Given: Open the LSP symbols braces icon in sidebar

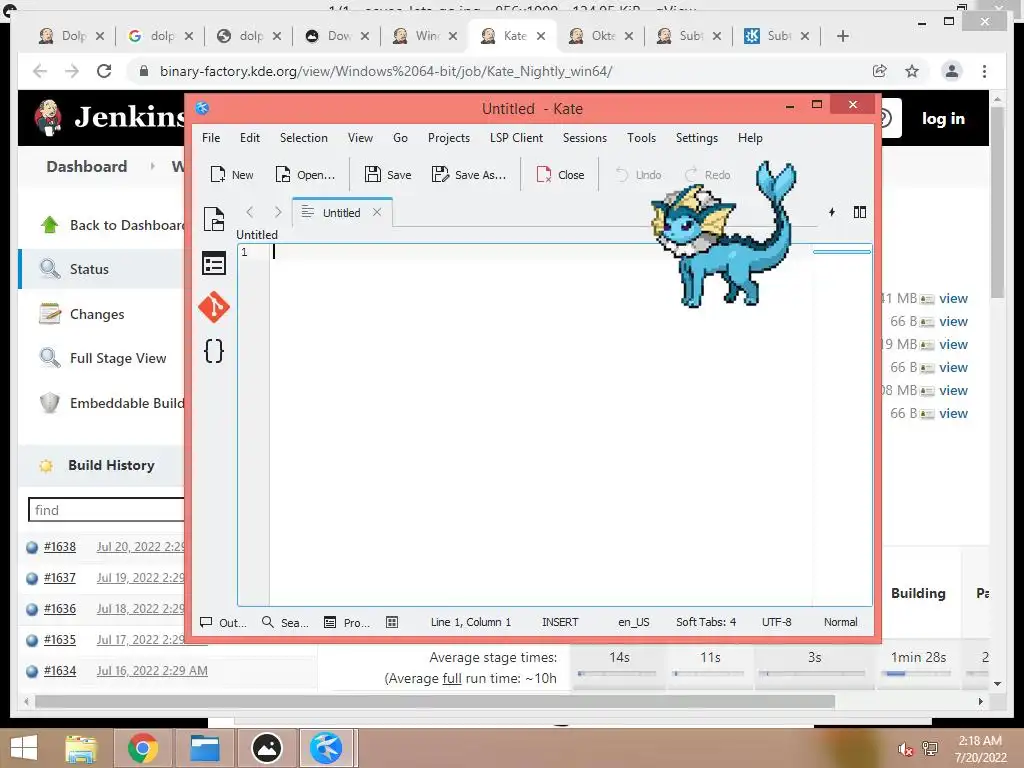Looking at the screenshot, I should 214,351.
